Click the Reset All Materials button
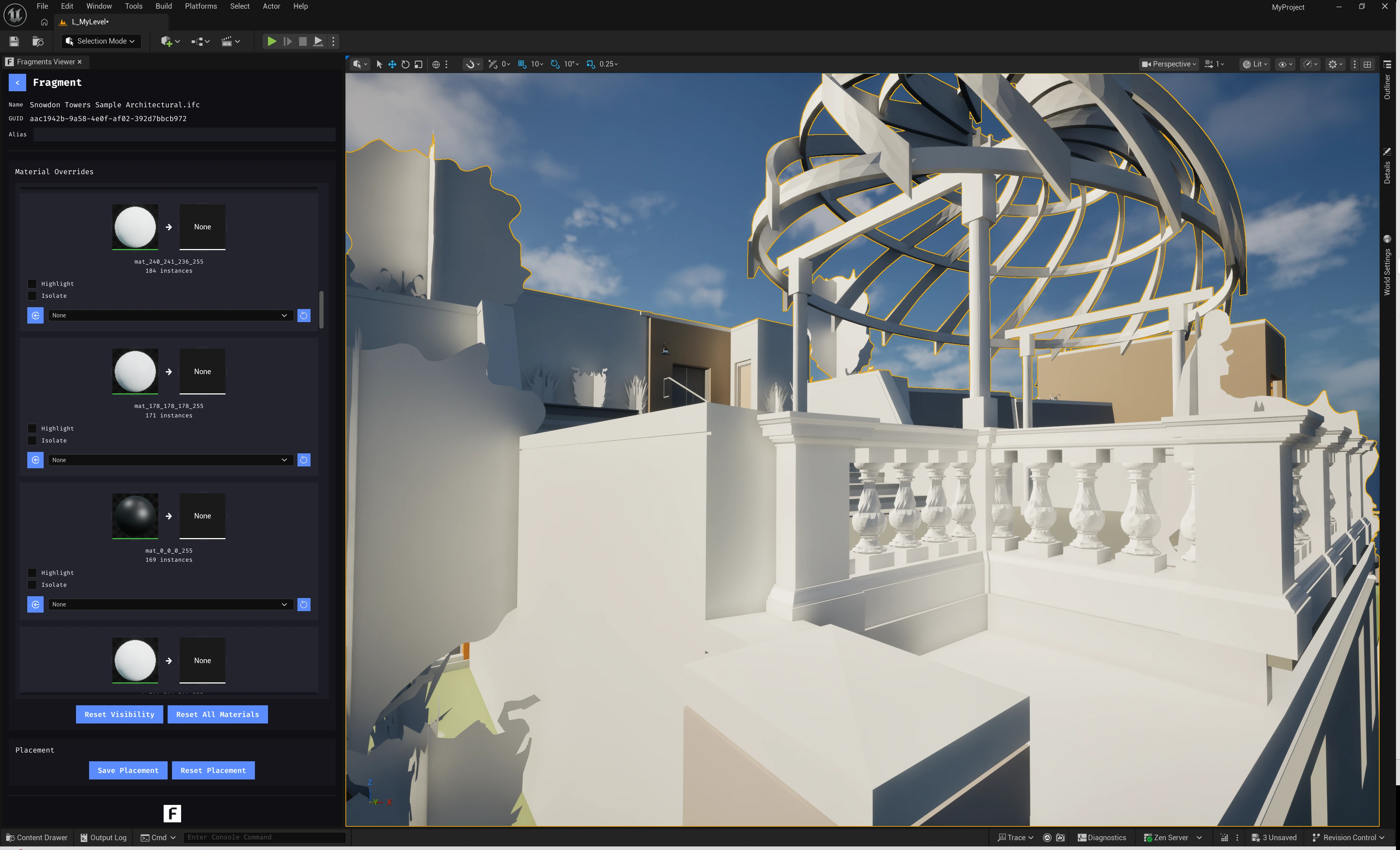Screen dimensions: 1400x850 coord(217,714)
